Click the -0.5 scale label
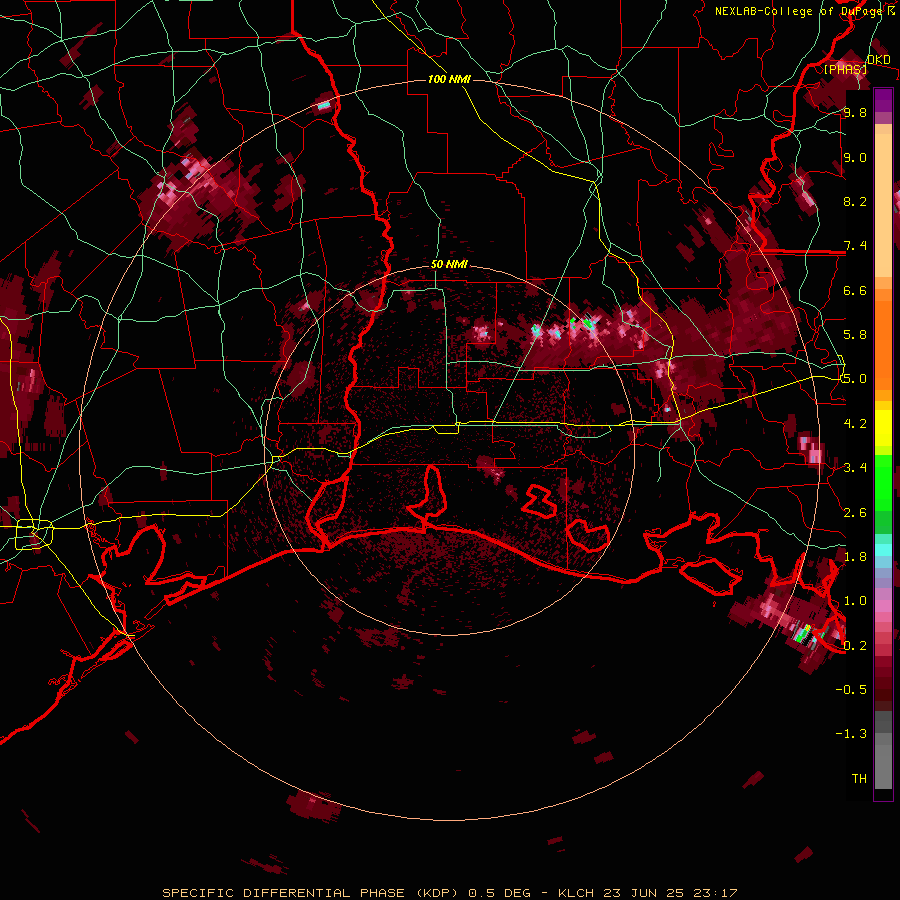 (x=851, y=690)
